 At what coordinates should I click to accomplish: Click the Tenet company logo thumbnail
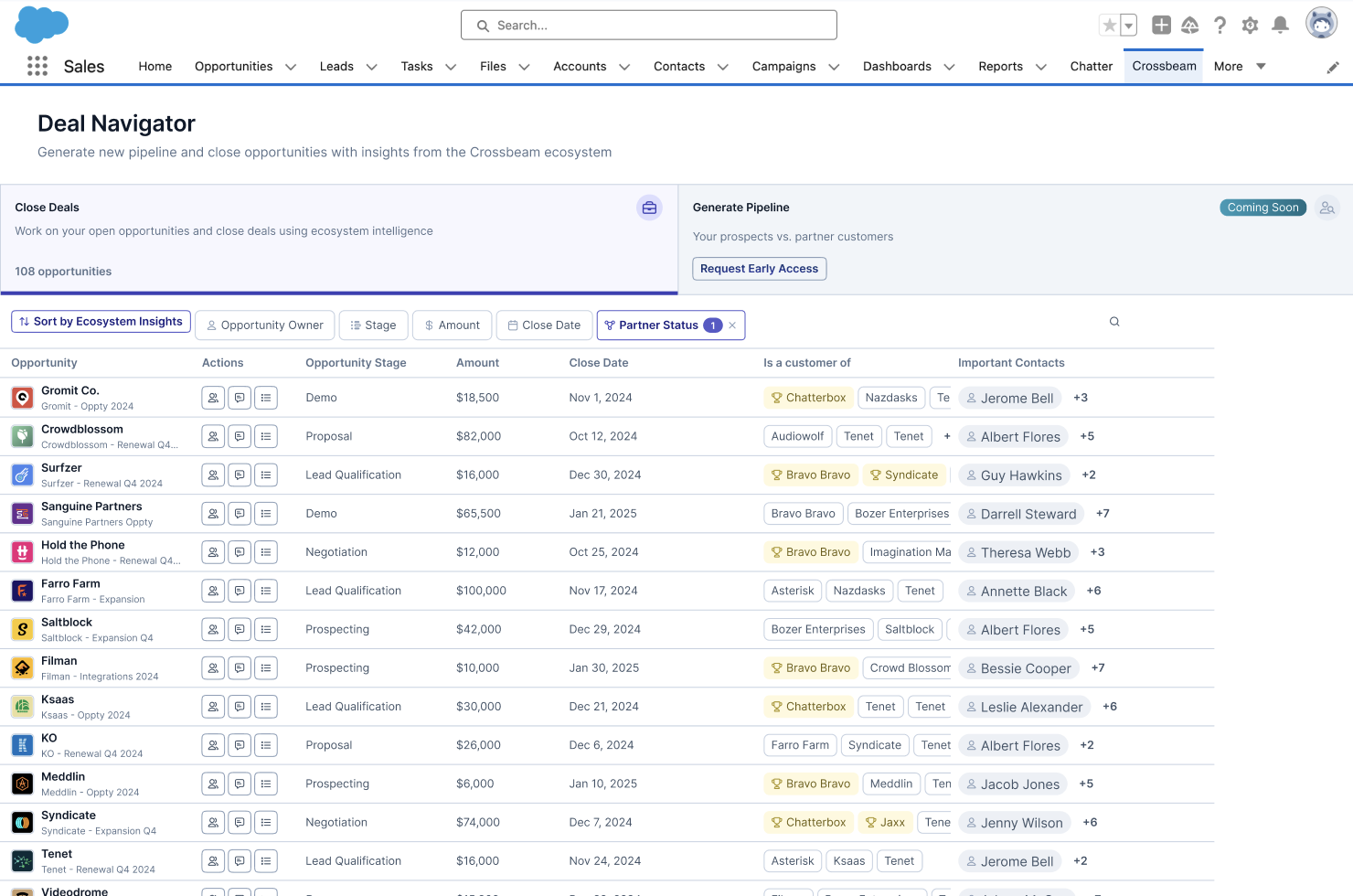tap(22, 861)
